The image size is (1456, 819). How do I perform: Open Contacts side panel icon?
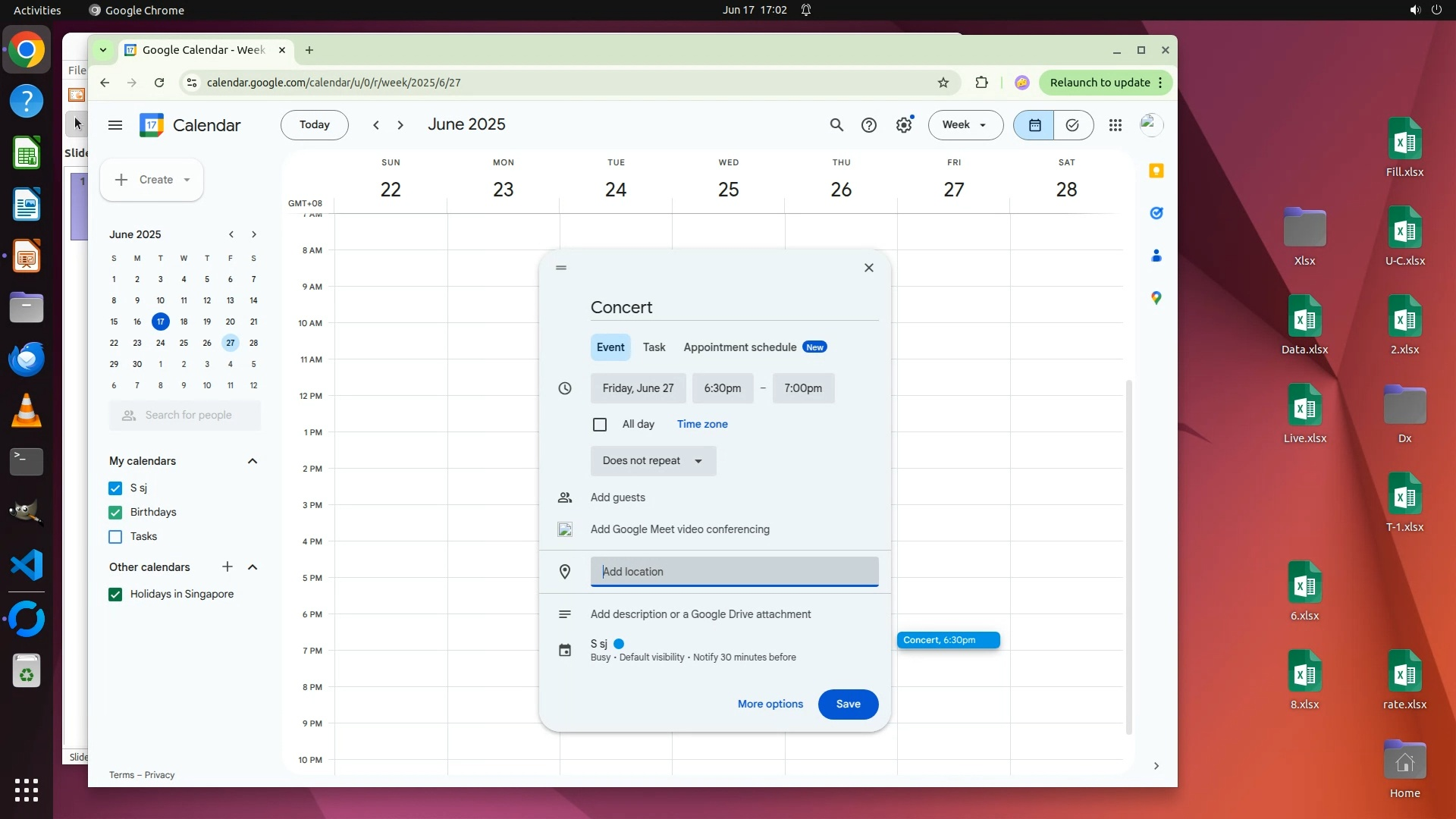pyautogui.click(x=1156, y=256)
